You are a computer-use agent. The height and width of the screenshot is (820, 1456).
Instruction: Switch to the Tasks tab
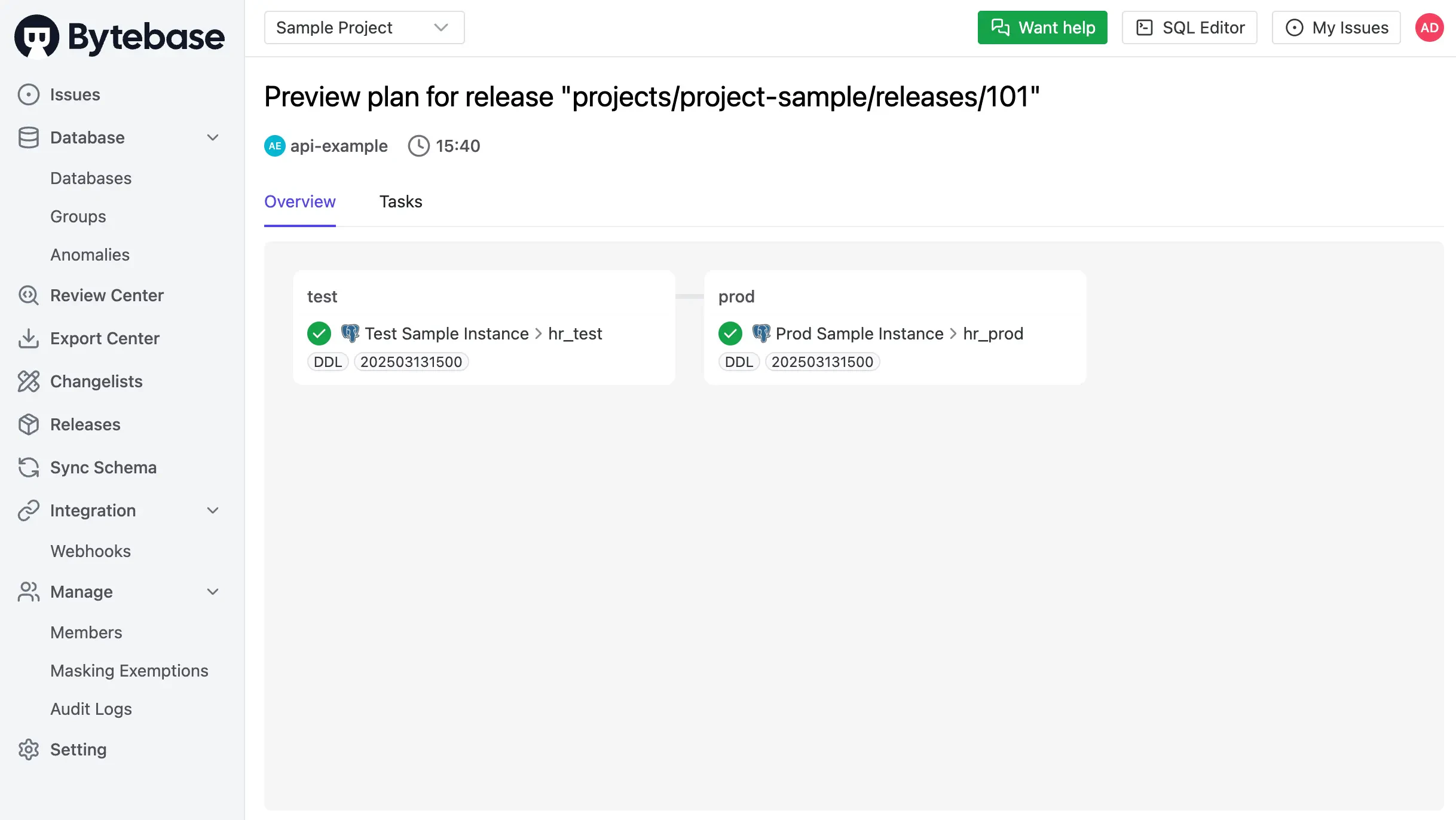pos(400,202)
